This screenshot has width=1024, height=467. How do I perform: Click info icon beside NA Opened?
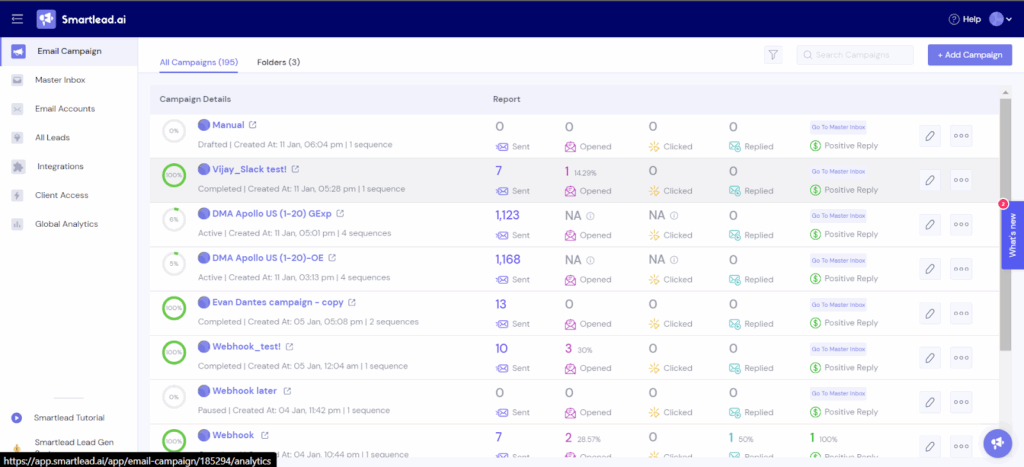(591, 215)
